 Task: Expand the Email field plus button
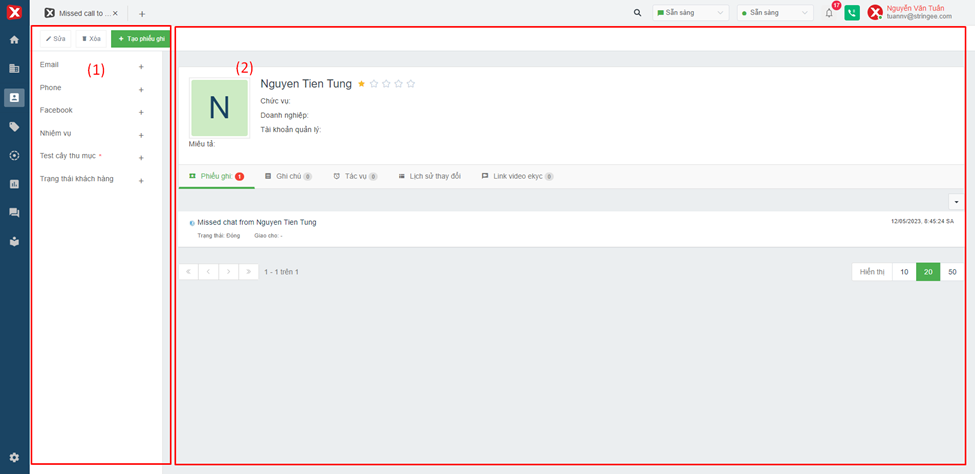(141, 67)
